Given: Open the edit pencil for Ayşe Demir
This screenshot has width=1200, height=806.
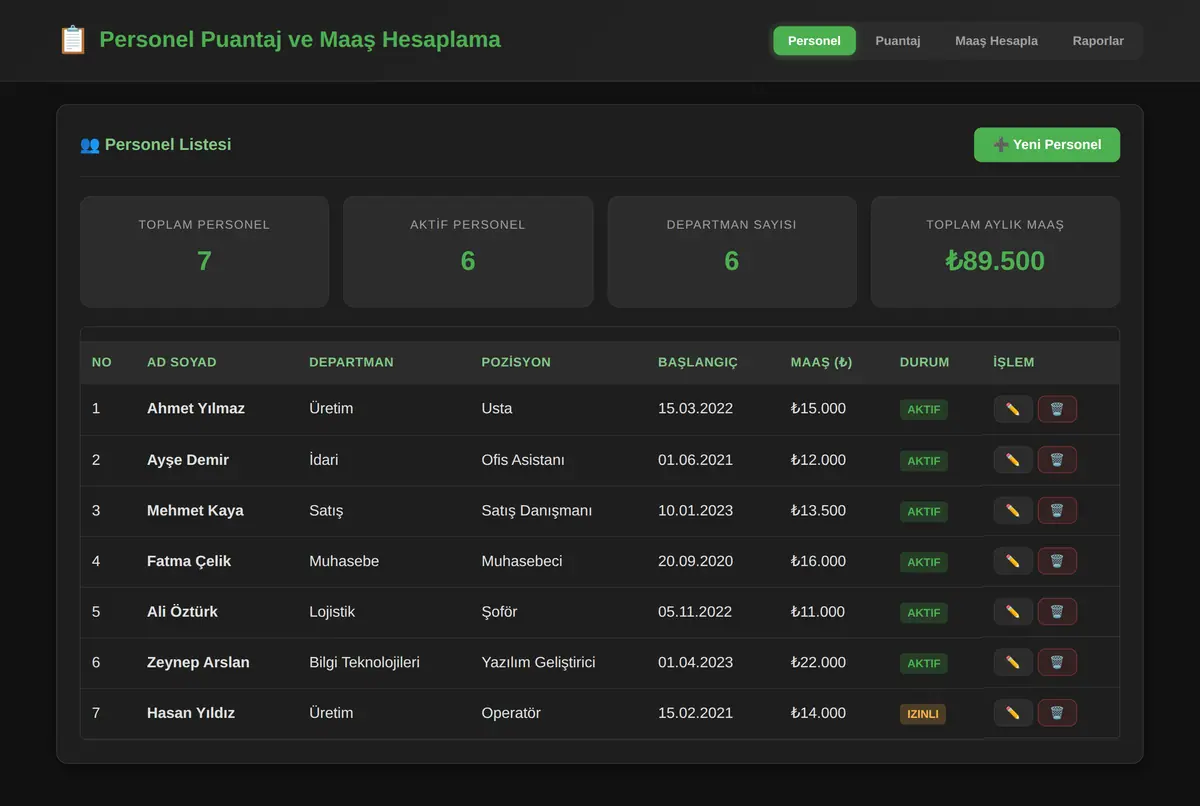Looking at the screenshot, I should 1013,460.
